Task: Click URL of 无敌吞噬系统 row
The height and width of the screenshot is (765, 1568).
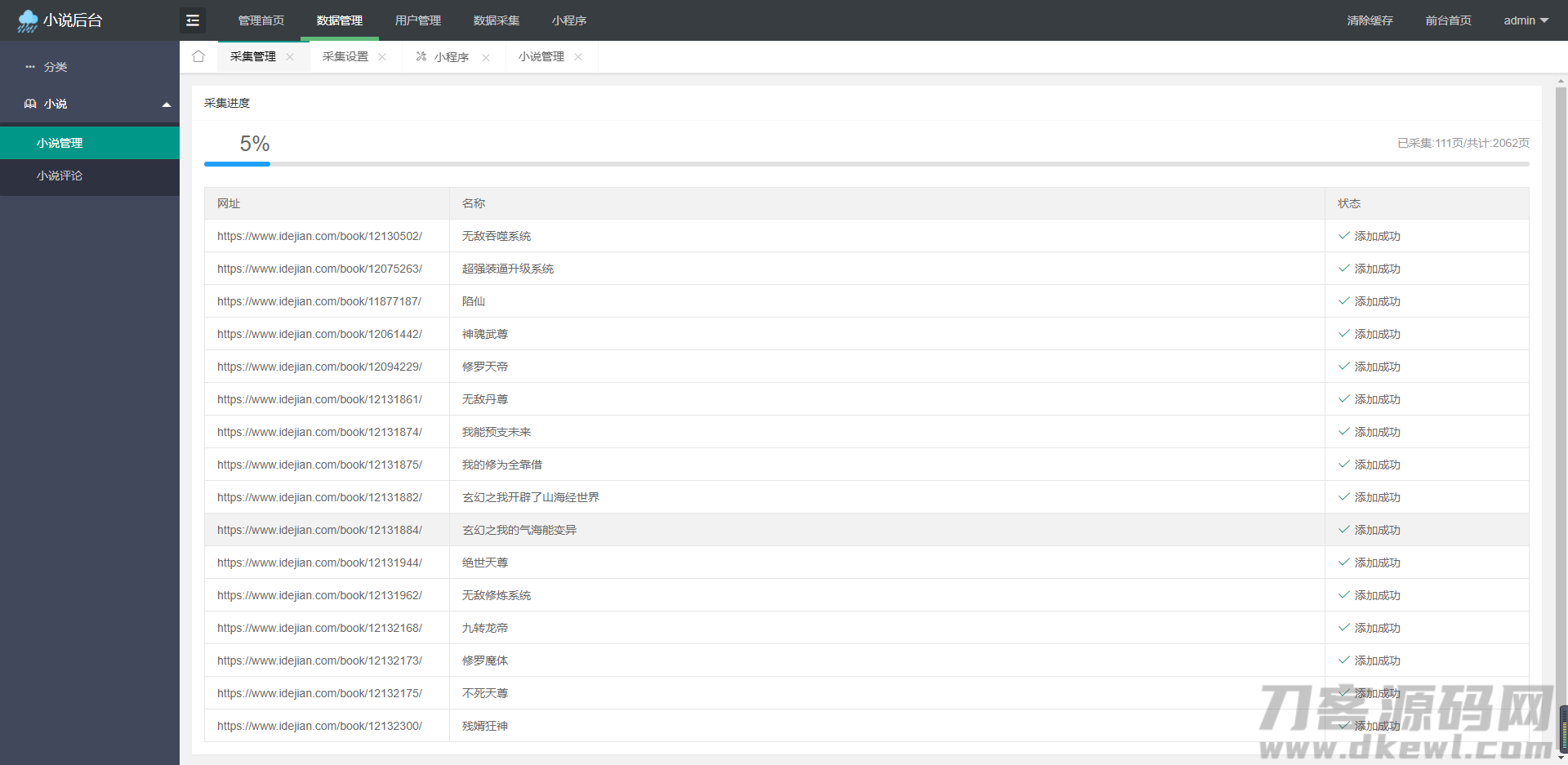Action: tap(319, 236)
